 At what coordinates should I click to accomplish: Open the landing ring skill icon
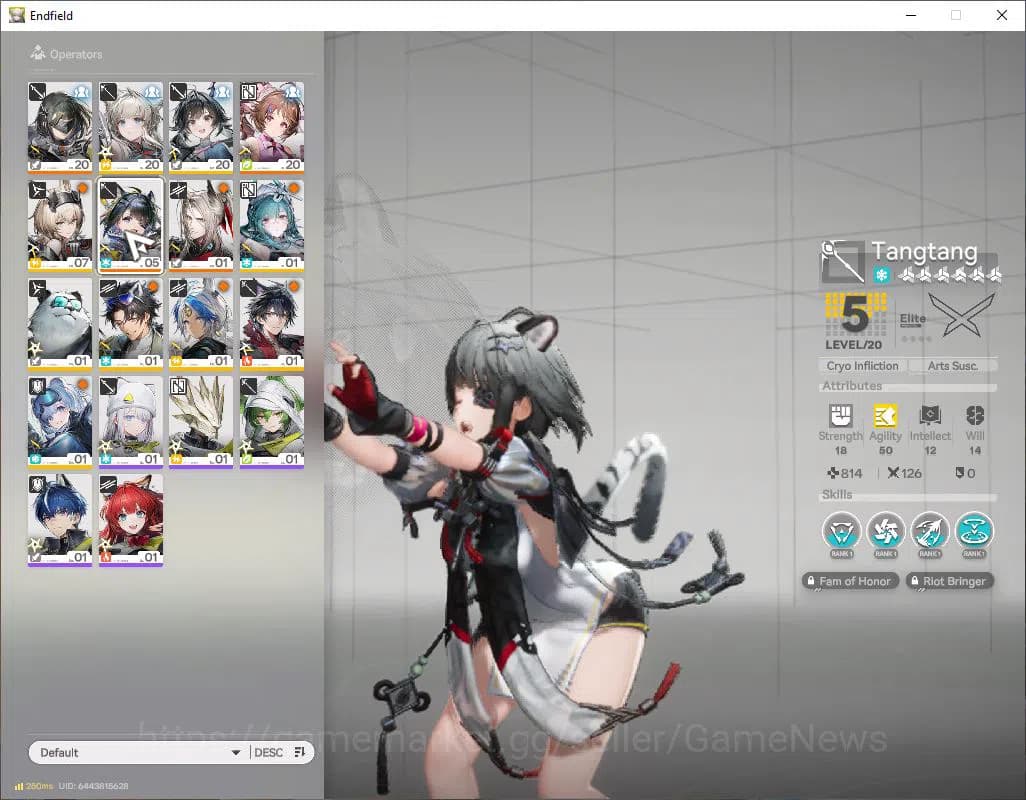pos(974,530)
